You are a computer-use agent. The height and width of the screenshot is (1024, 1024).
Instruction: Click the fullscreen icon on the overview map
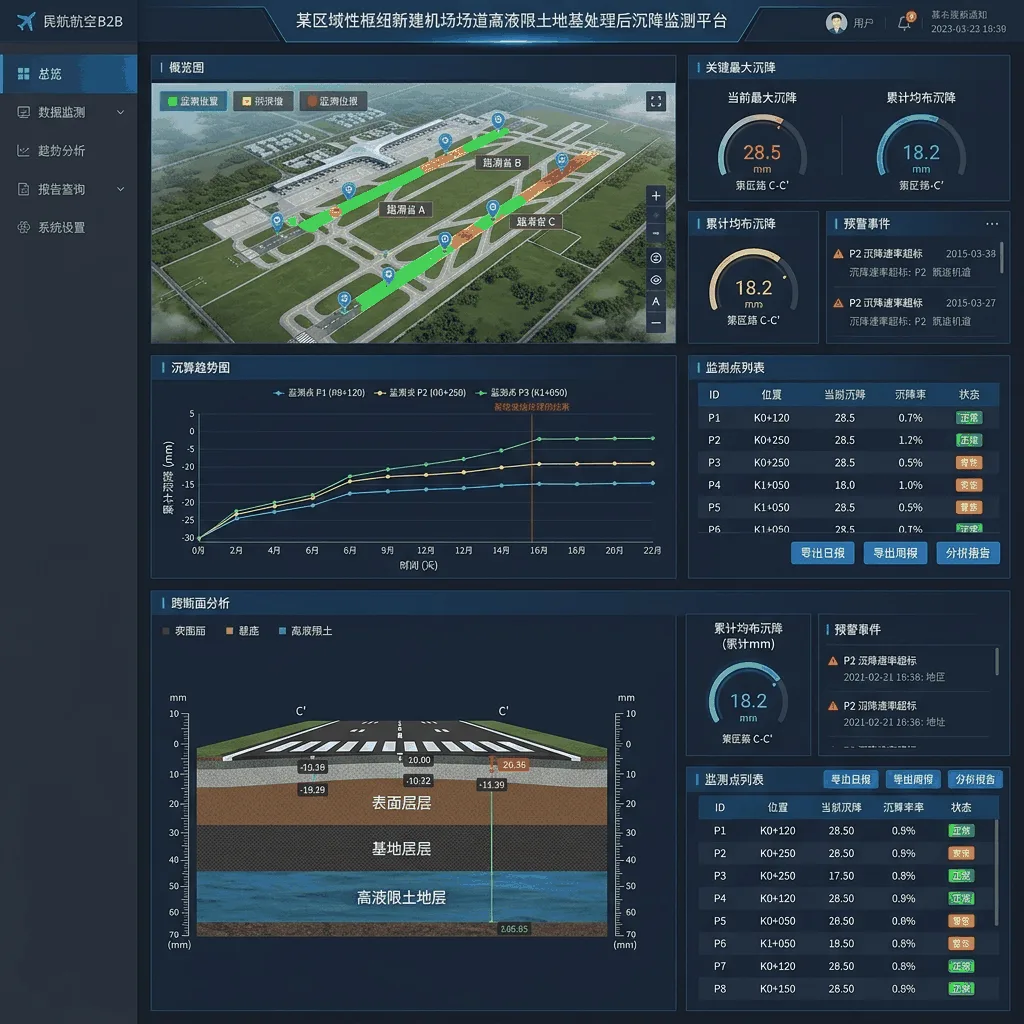[656, 101]
